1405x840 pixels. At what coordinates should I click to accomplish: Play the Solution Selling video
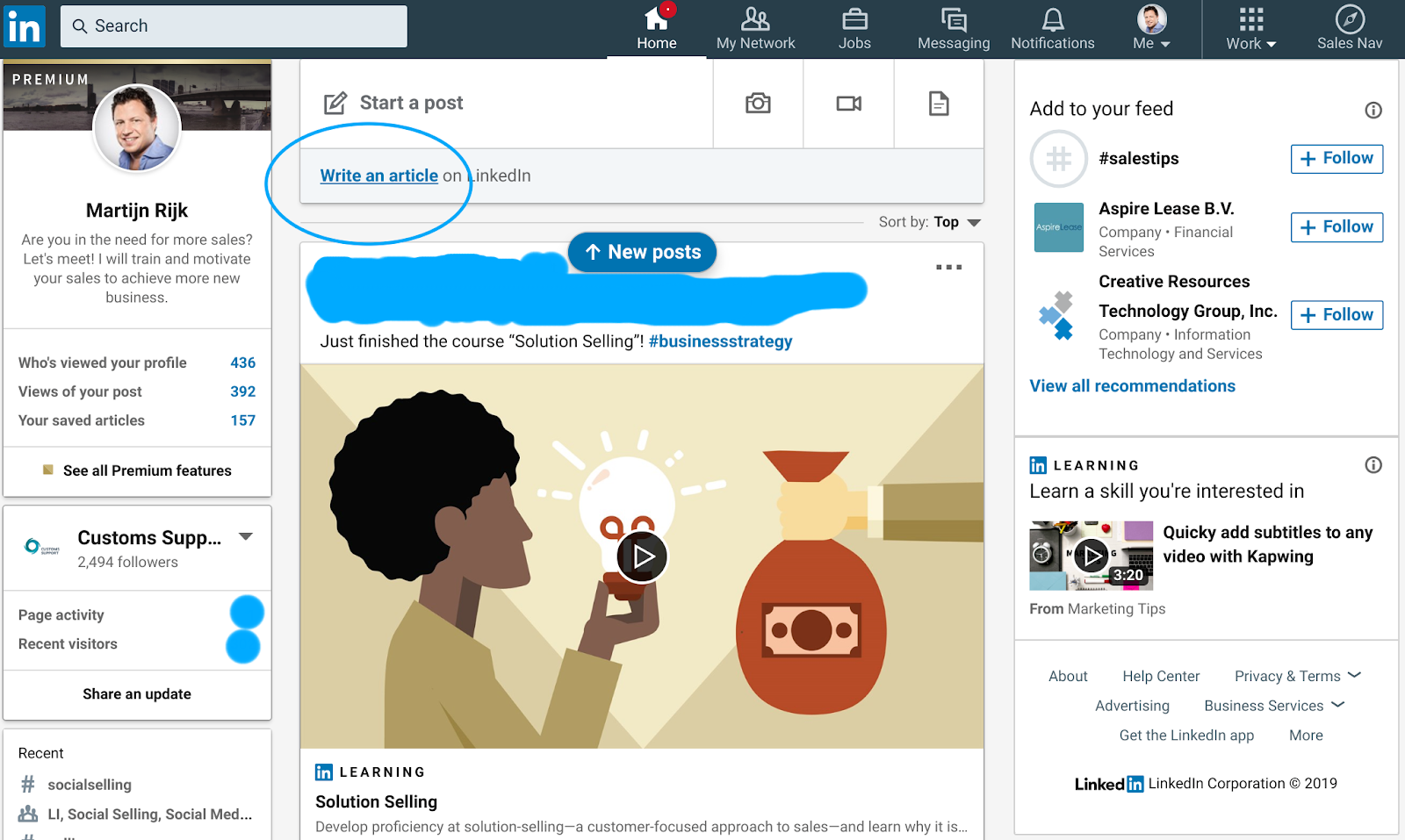point(642,556)
